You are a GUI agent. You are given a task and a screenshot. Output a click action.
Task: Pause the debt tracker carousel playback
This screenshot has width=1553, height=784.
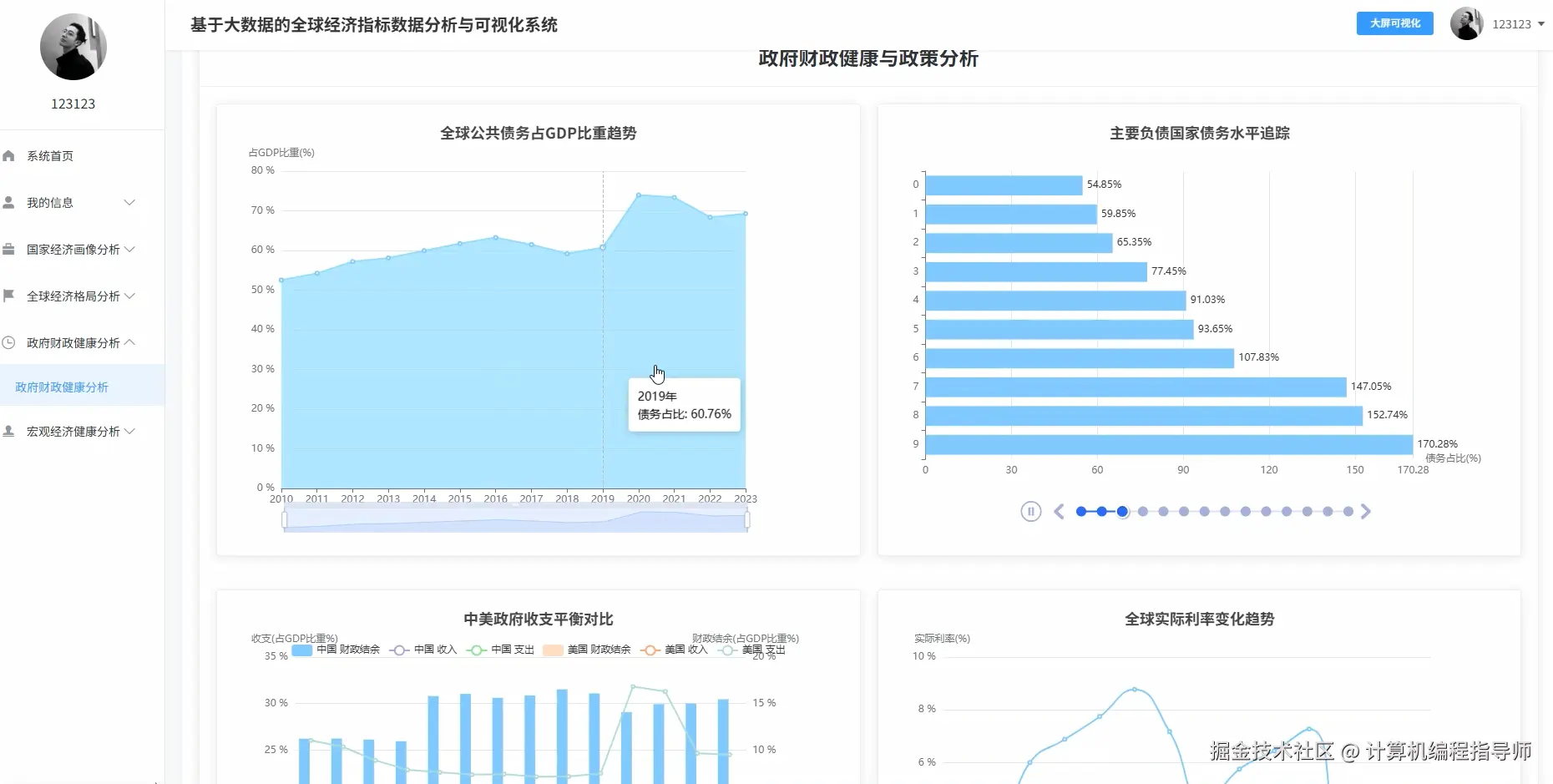(x=1030, y=511)
